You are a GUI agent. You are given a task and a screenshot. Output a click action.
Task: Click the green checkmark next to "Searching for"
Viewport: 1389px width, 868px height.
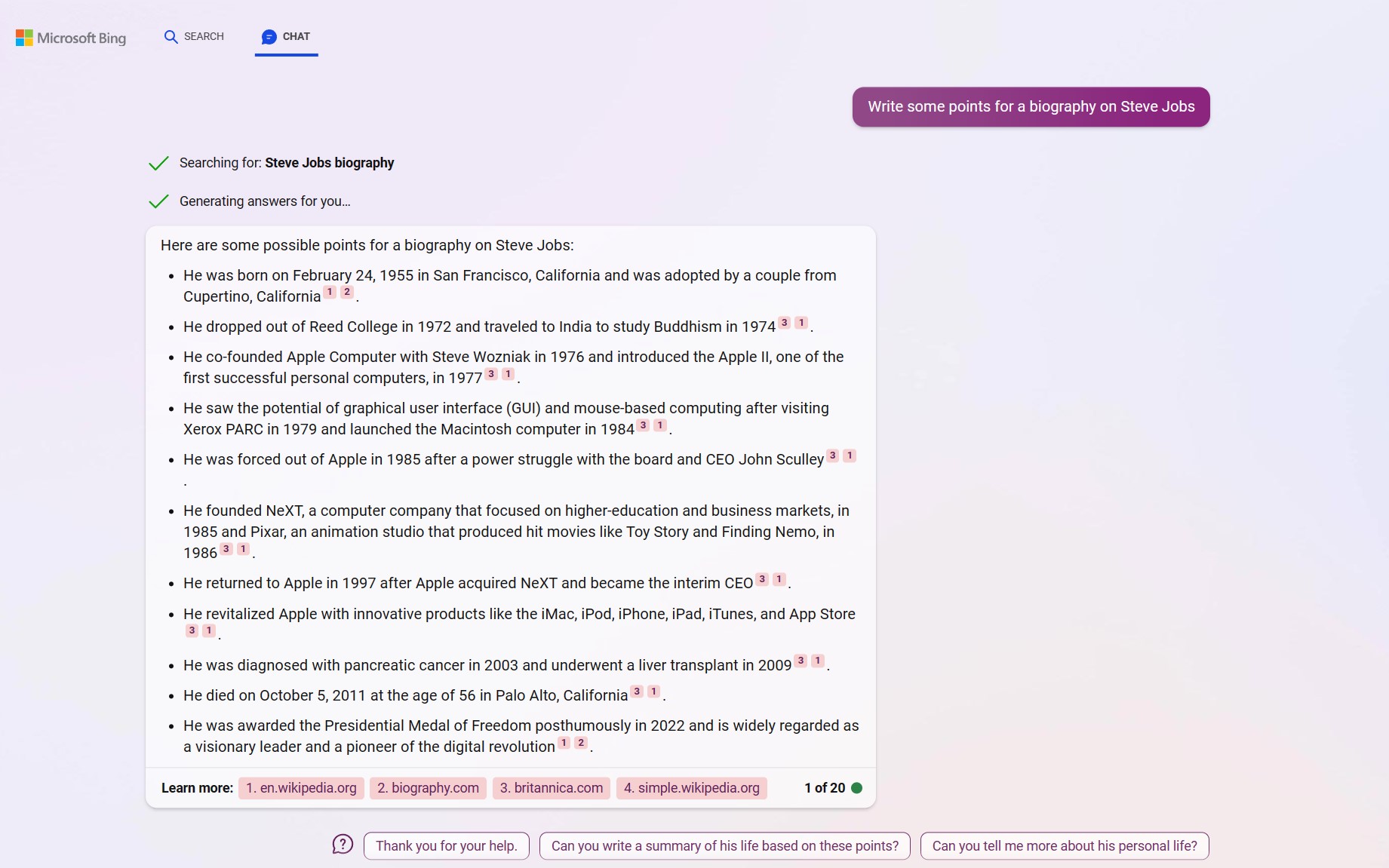click(158, 163)
